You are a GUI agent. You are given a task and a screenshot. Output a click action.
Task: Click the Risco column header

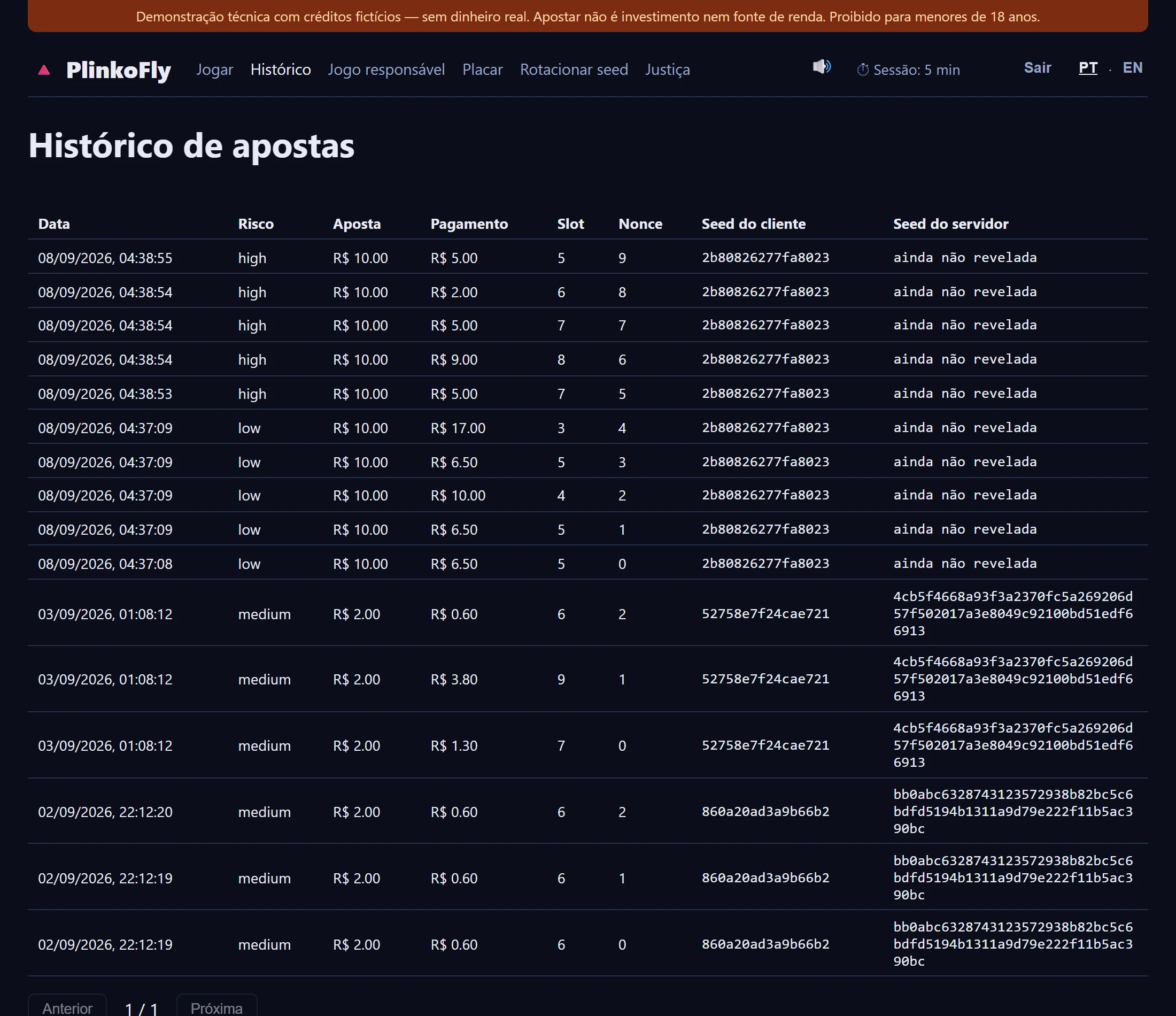coord(256,224)
